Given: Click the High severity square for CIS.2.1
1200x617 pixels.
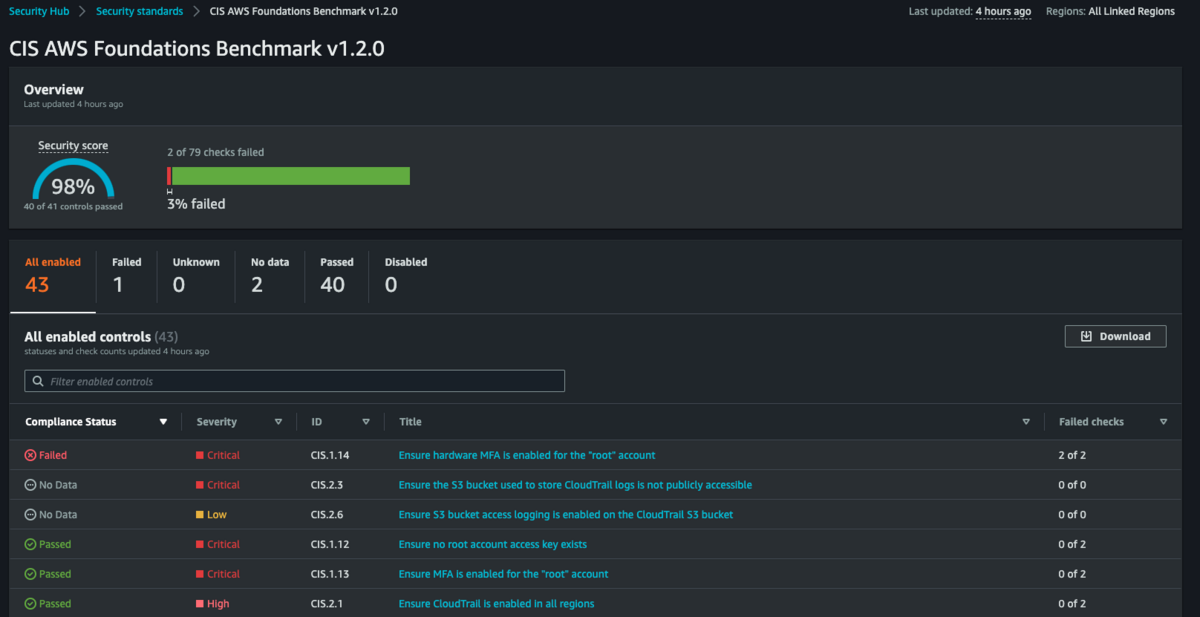Looking at the screenshot, I should click(x=200, y=604).
